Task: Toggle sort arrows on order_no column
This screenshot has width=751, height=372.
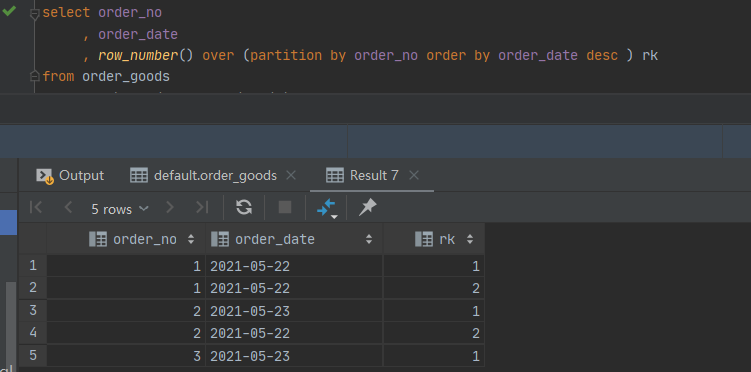Action: coord(191,239)
